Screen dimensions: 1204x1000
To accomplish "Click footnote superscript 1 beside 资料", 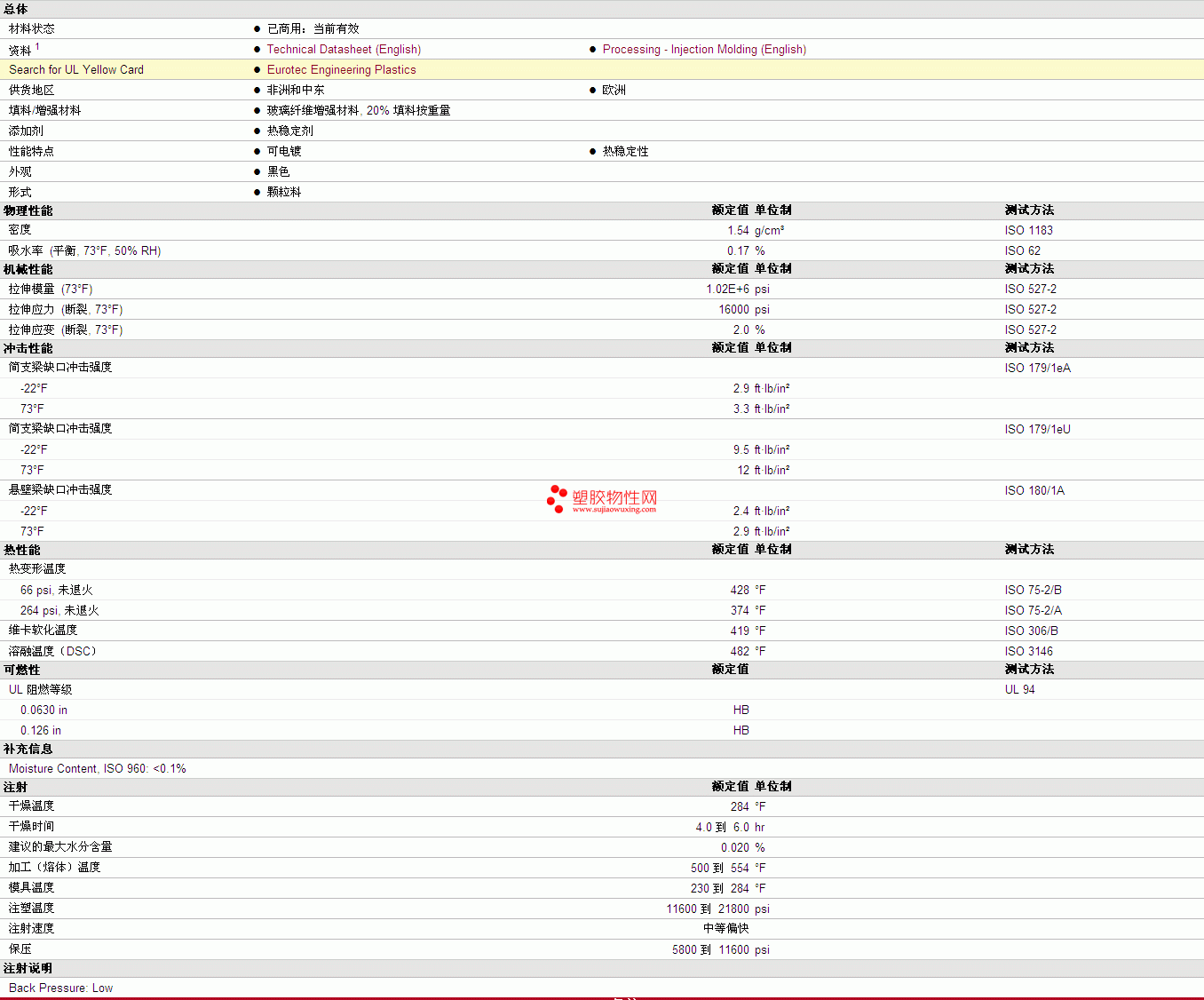I will (37, 46).
